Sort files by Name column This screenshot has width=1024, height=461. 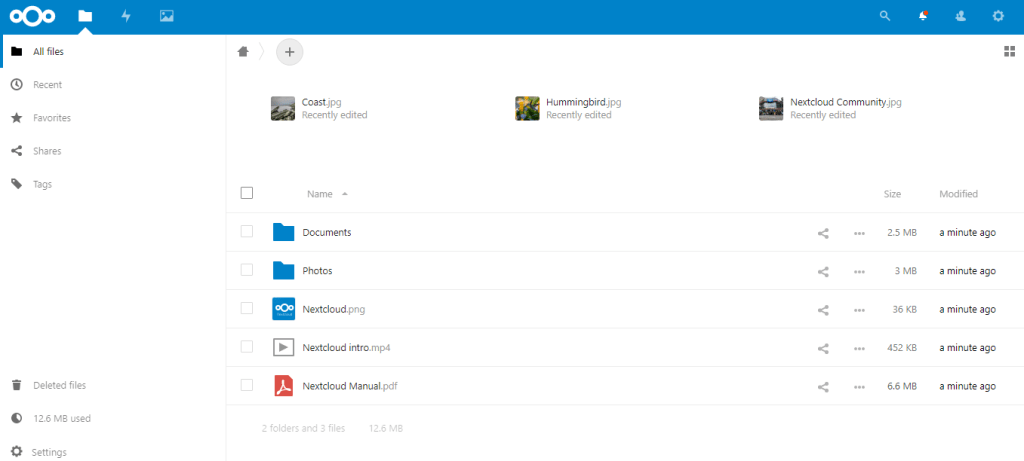click(x=320, y=194)
